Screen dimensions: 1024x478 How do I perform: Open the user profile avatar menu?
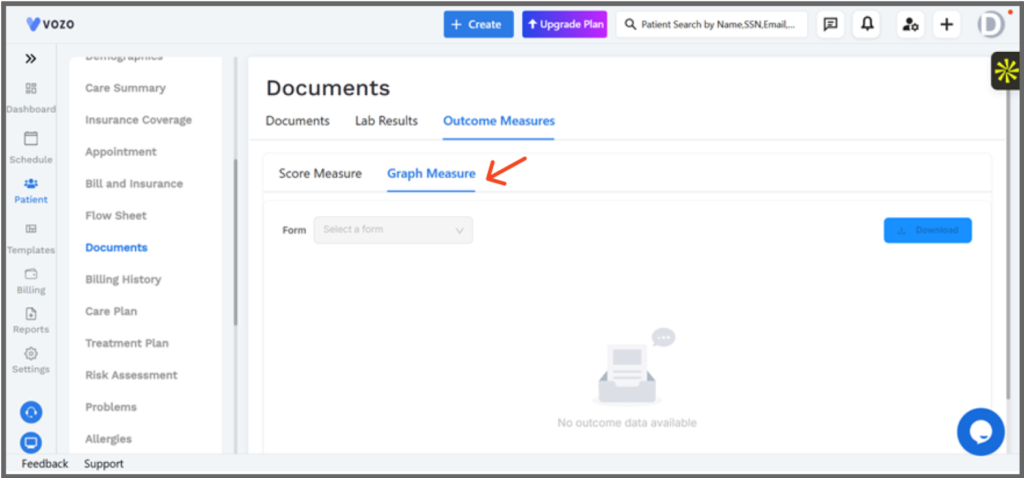991,25
